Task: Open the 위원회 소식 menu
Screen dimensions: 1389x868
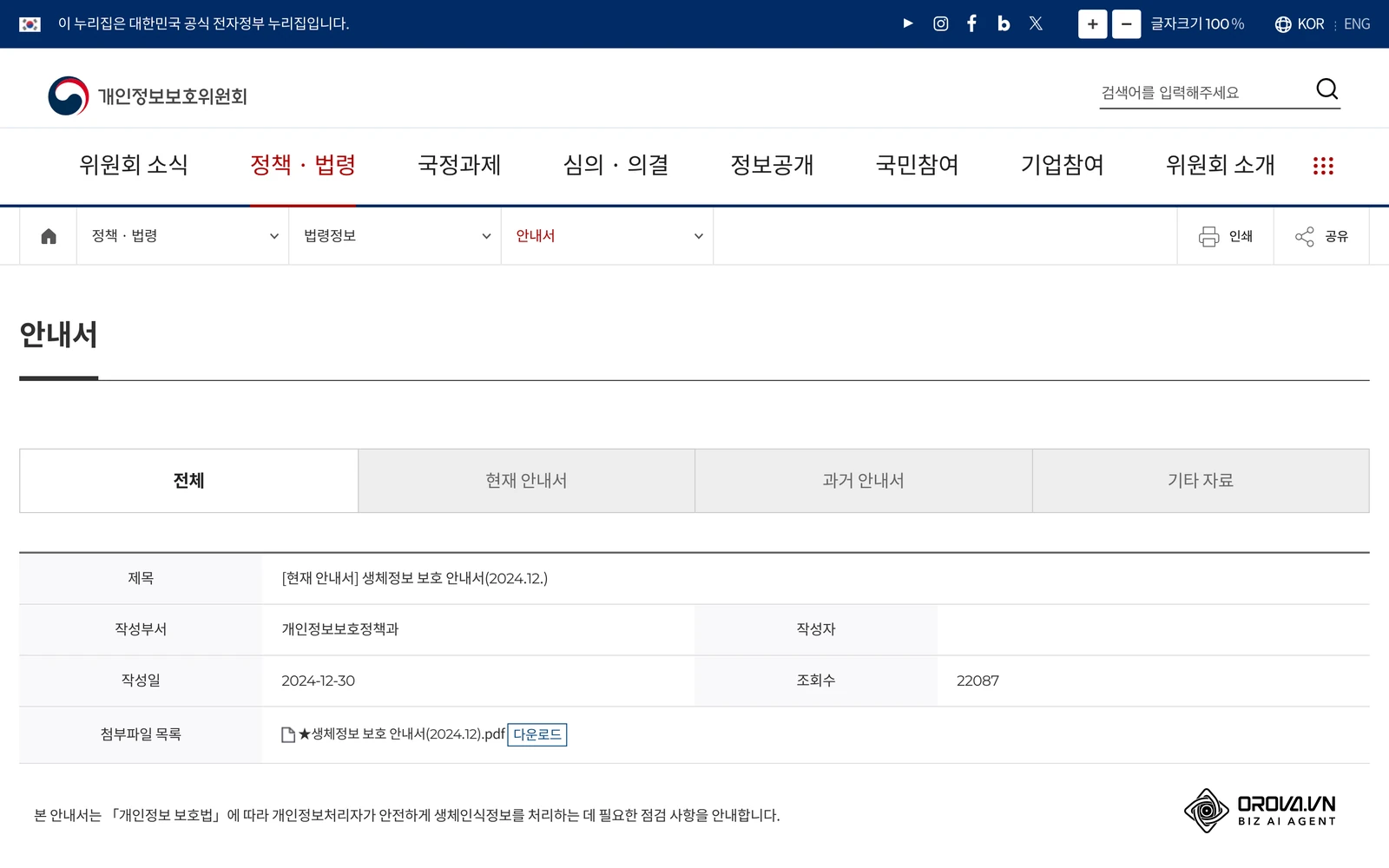Action: (134, 165)
